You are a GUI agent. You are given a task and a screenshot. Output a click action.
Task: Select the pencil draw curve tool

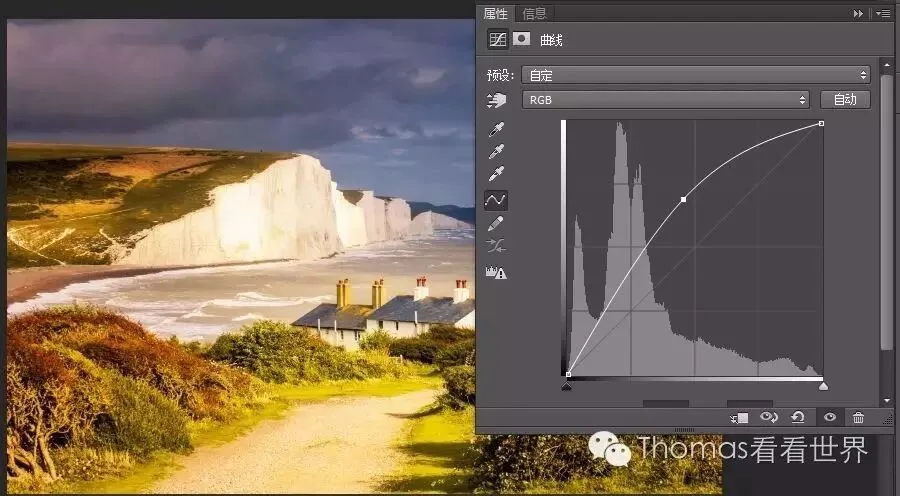(x=495, y=223)
